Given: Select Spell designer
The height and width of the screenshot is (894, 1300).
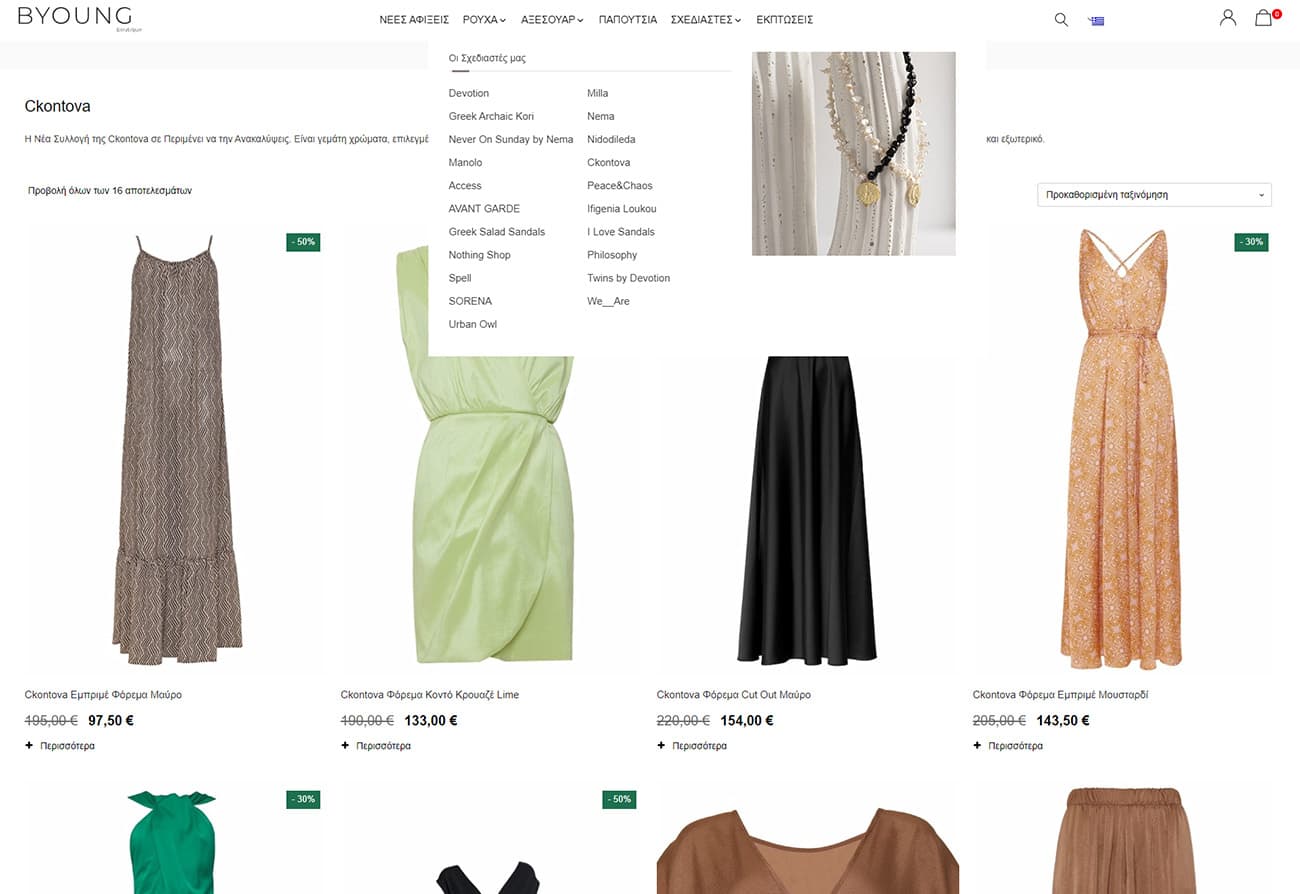Looking at the screenshot, I should (x=460, y=277).
